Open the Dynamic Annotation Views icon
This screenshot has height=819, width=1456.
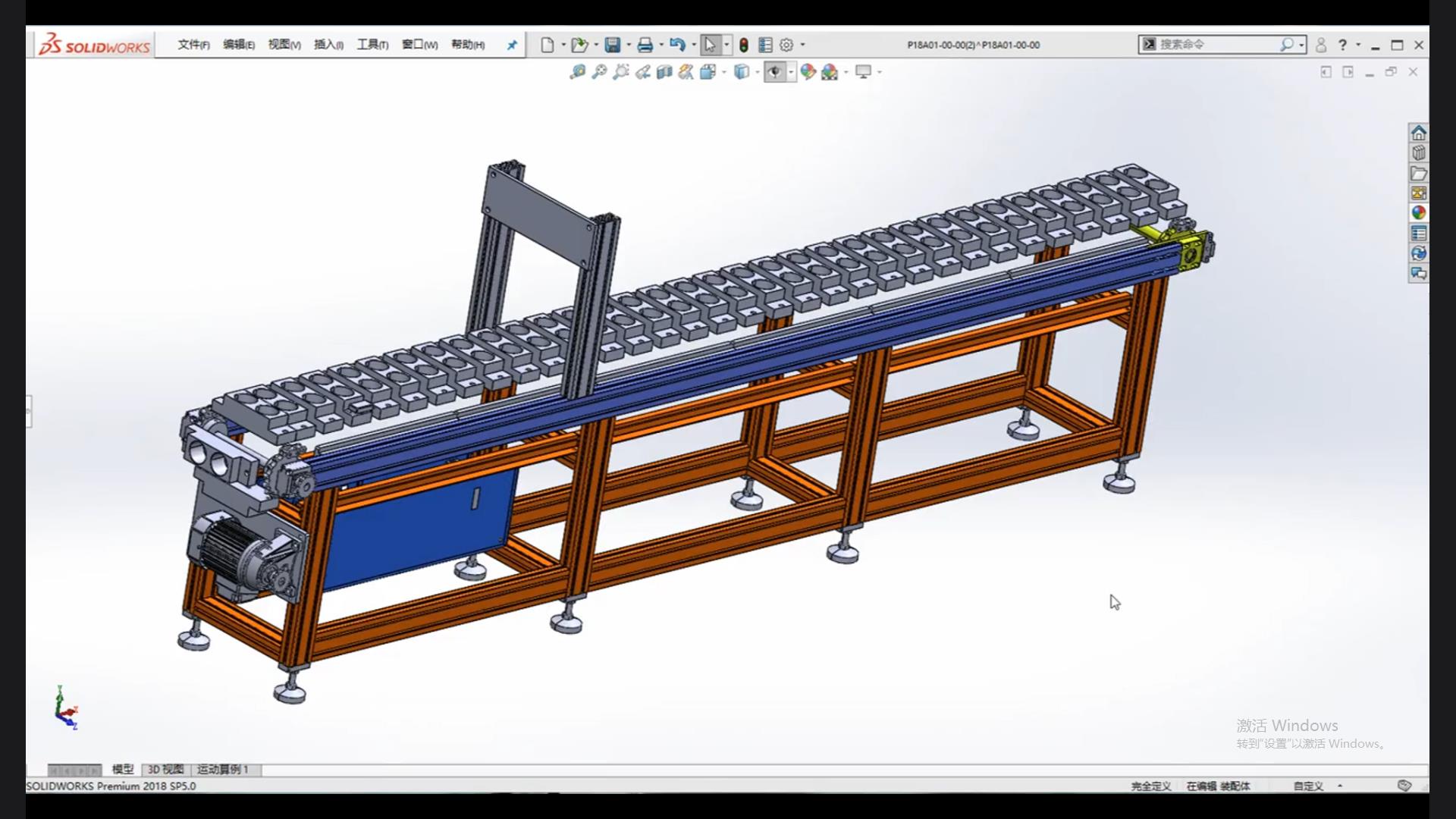coord(686,72)
